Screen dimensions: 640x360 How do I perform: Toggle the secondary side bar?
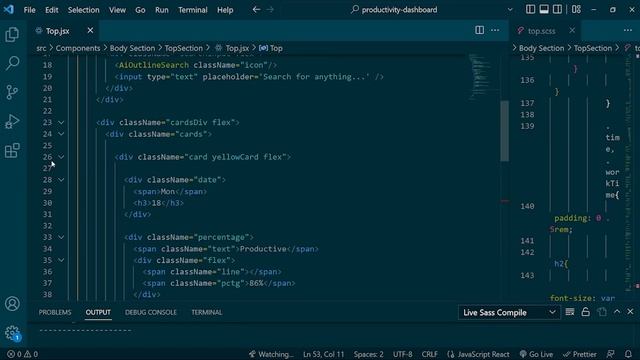557,9
